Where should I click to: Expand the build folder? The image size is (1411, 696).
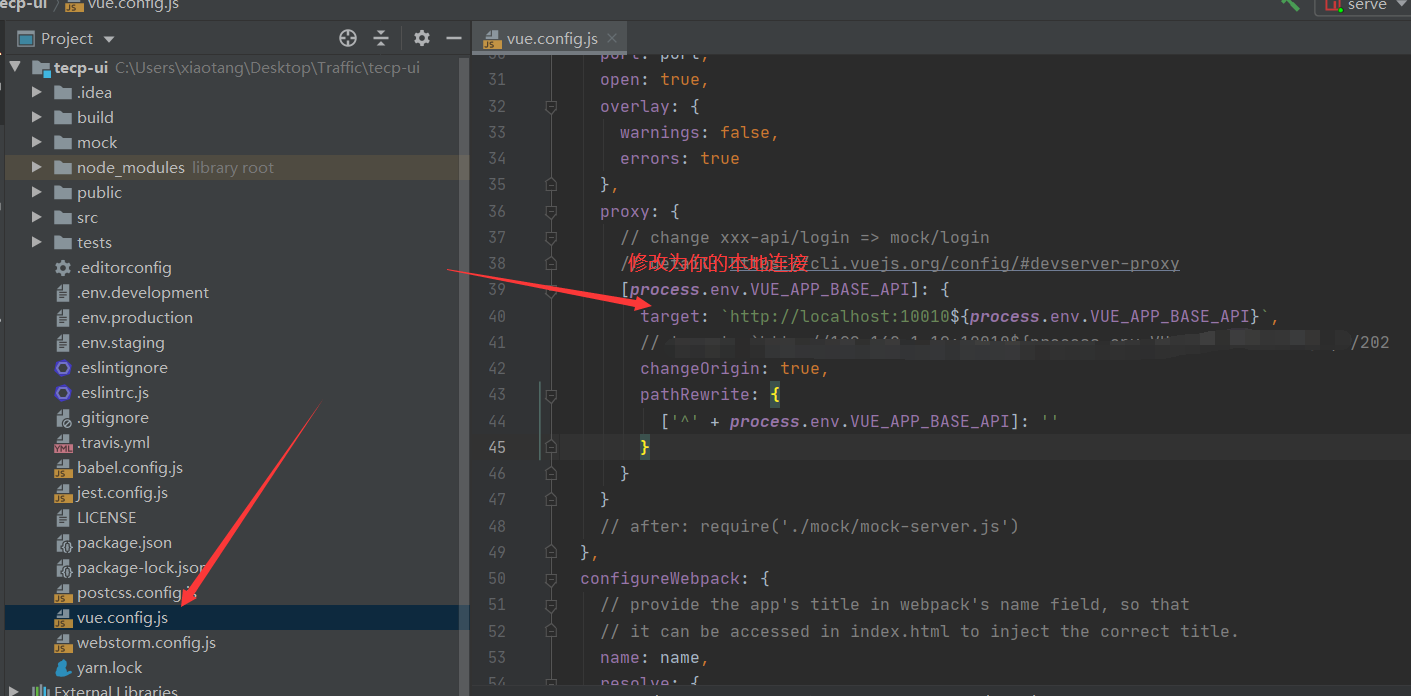click(x=37, y=117)
